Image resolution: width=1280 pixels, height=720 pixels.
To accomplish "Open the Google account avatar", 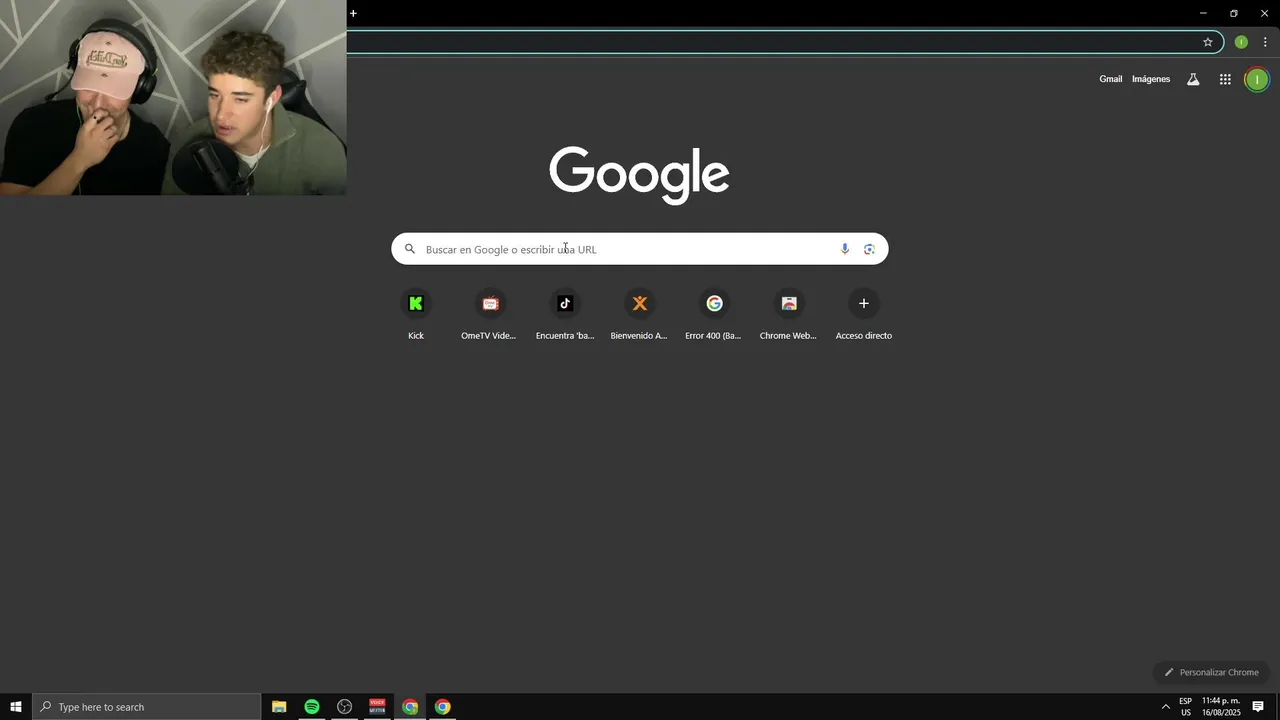I will 1257,80.
